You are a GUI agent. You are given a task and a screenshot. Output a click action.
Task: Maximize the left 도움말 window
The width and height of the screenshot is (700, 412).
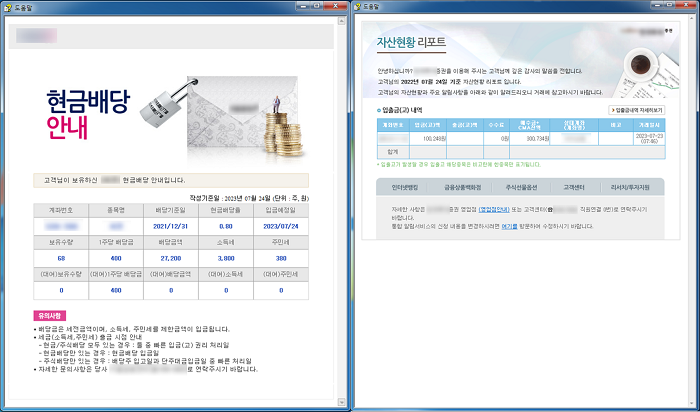pos(317,5)
